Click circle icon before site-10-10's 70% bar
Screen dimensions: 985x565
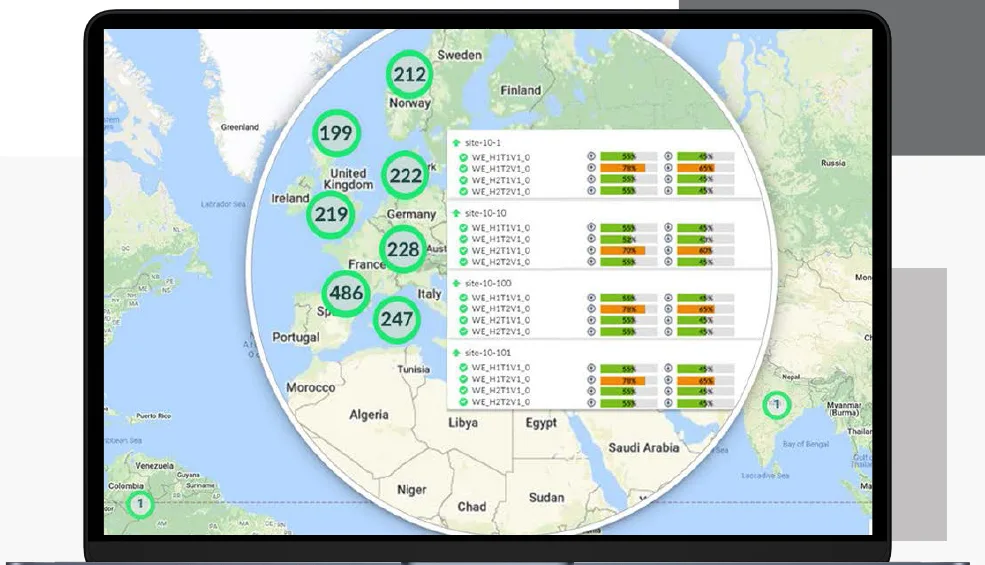tap(591, 250)
